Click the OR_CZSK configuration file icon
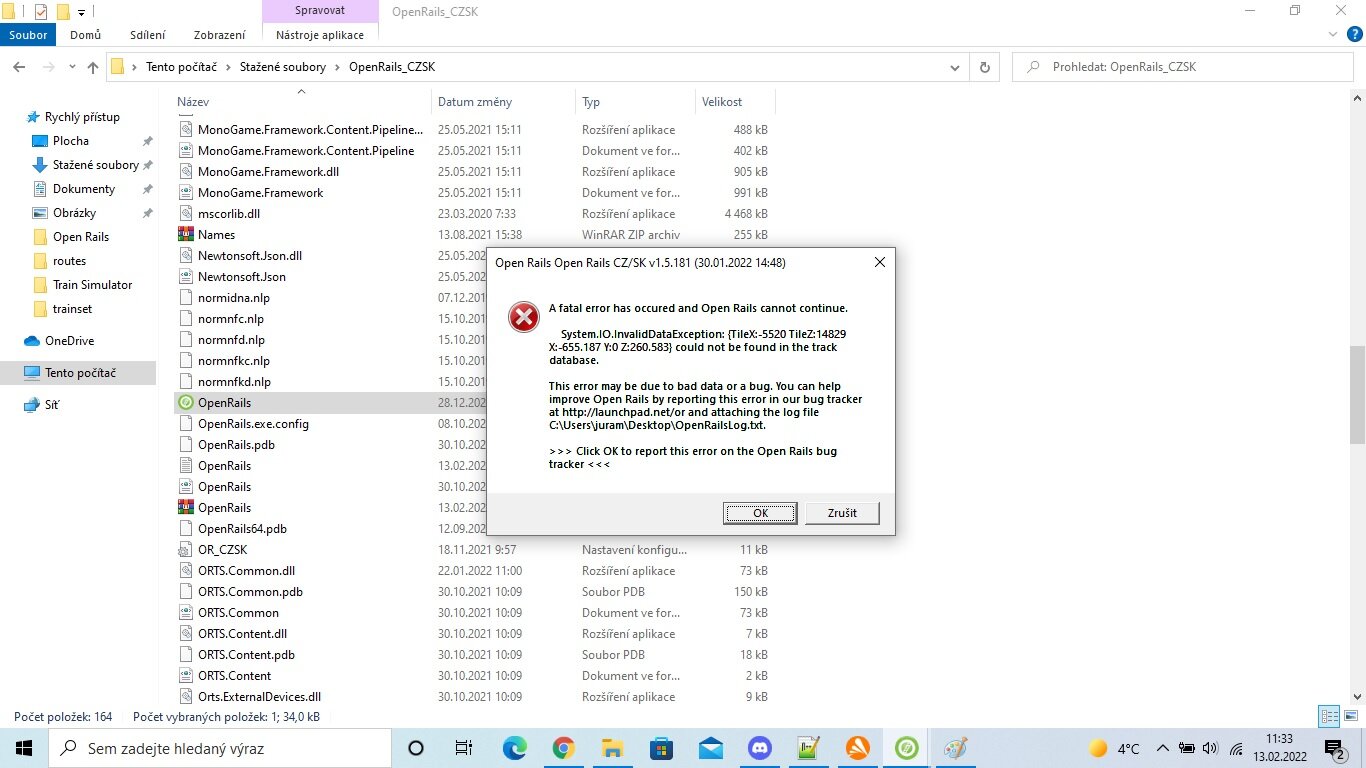This screenshot has height=768, width=1366. point(185,550)
